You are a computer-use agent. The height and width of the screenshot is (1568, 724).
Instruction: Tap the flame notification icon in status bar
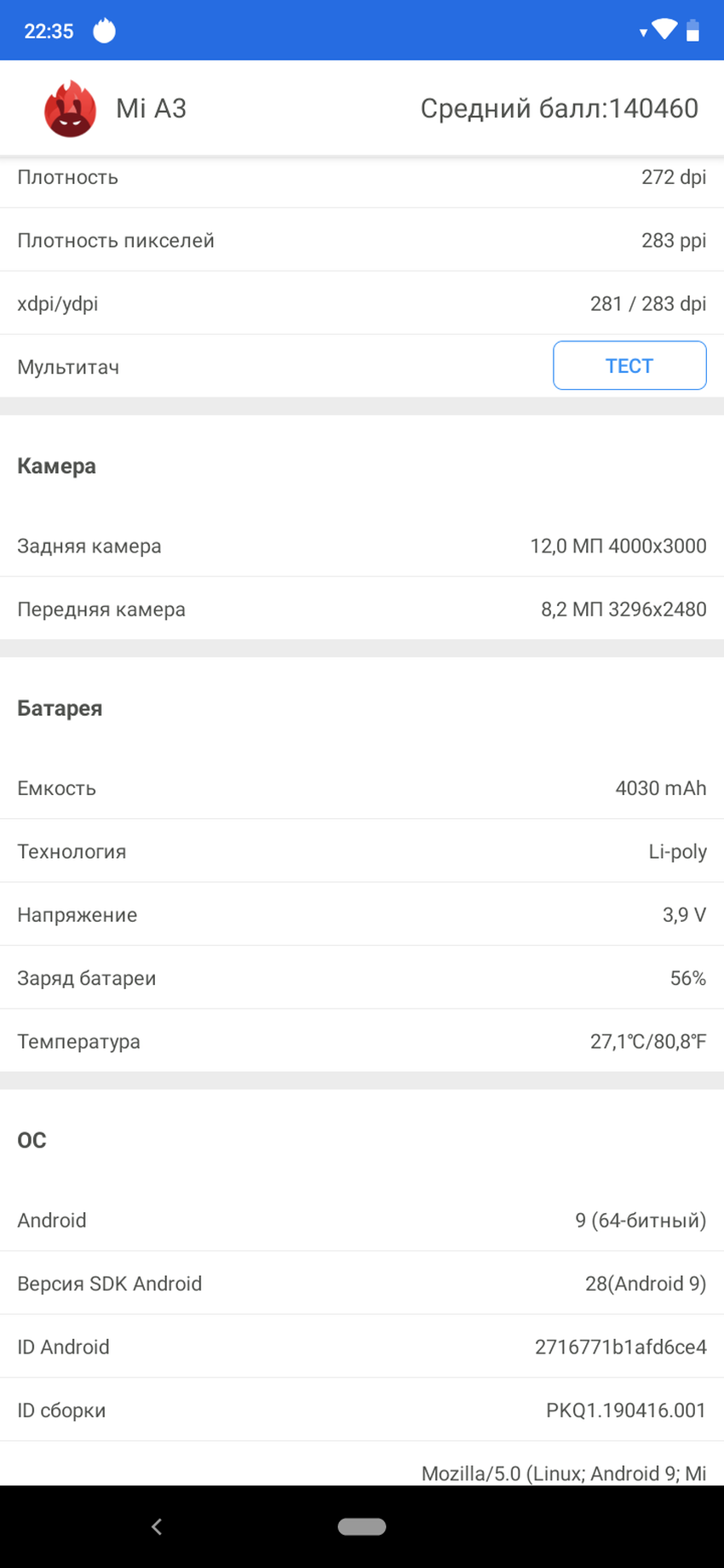click(104, 31)
